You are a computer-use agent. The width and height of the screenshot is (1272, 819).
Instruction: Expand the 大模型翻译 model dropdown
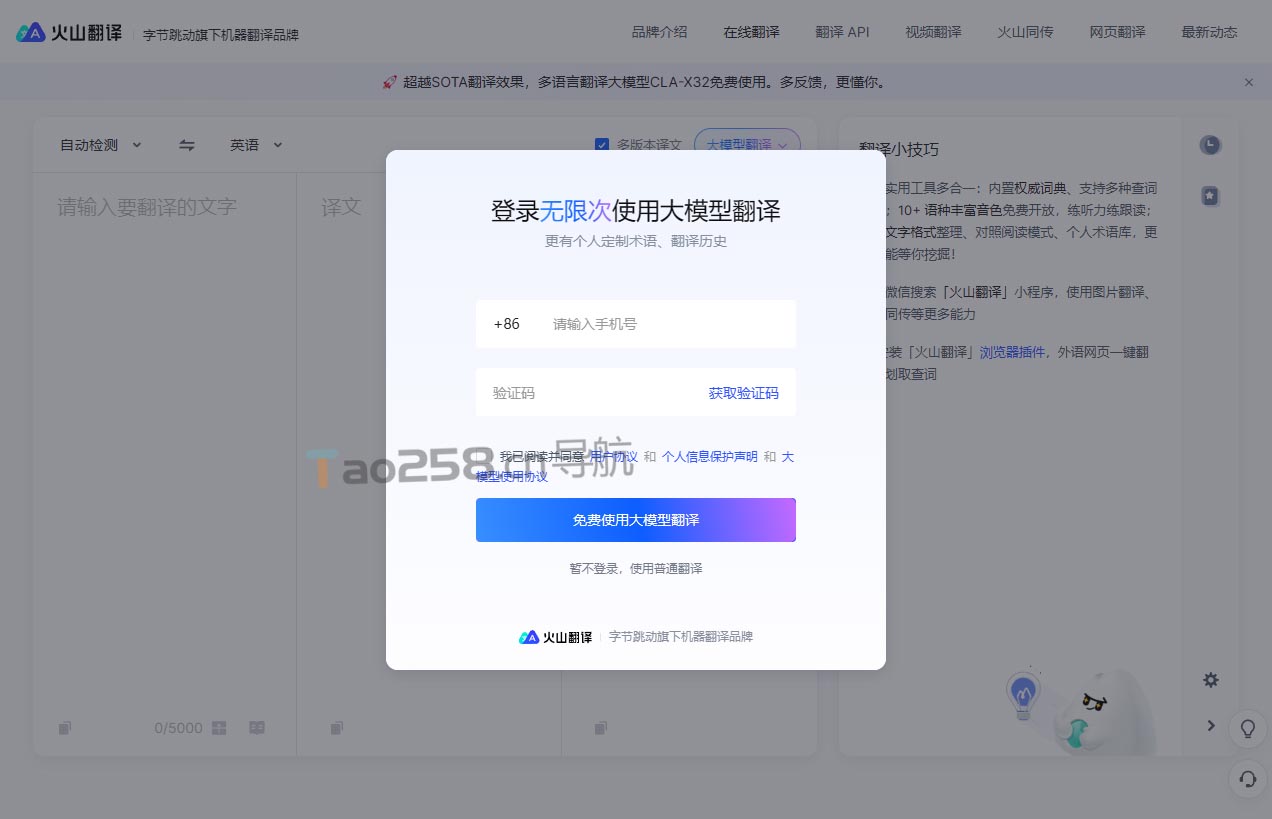pos(747,145)
